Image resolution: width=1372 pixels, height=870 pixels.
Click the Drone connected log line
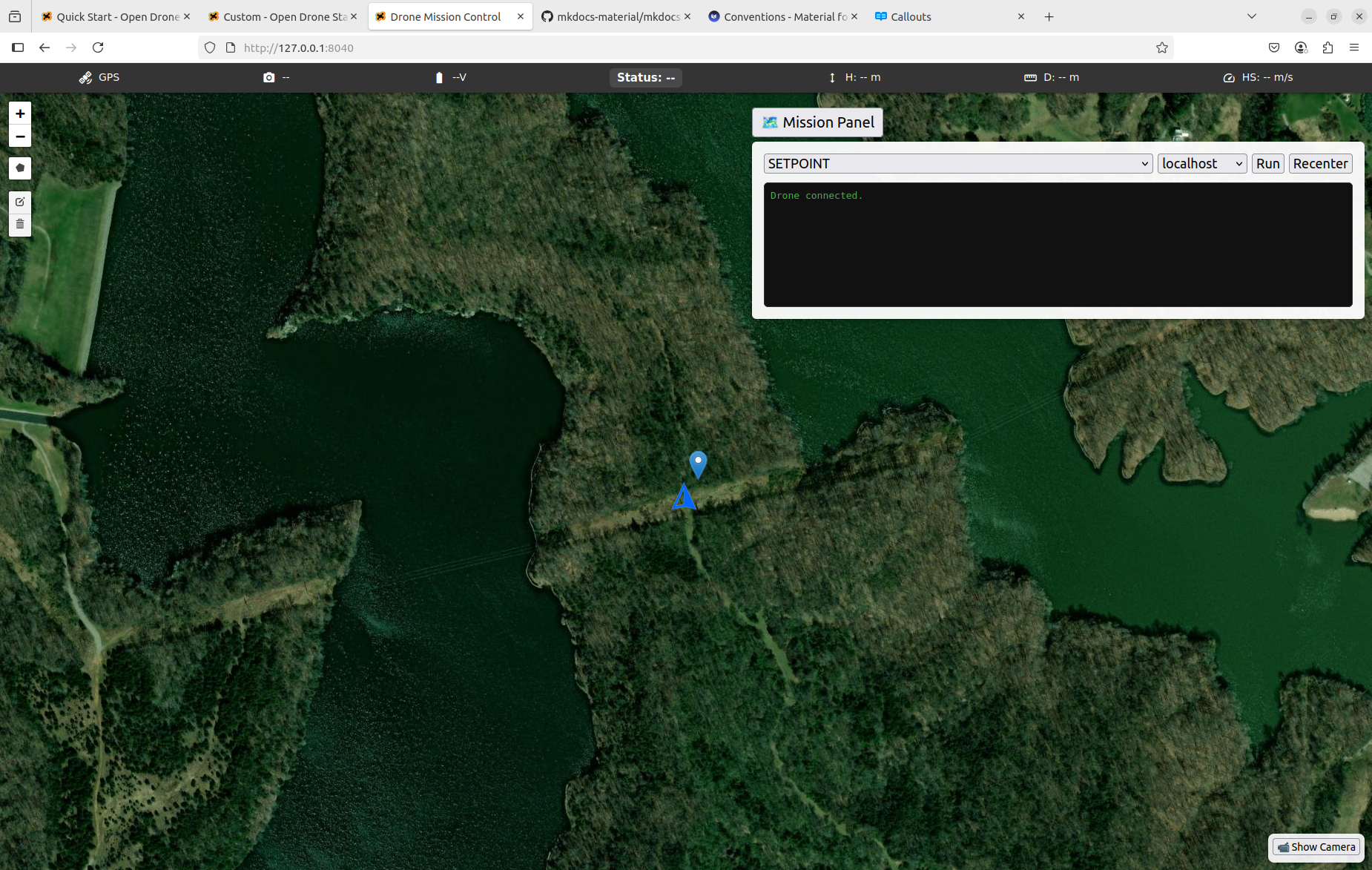tap(817, 196)
